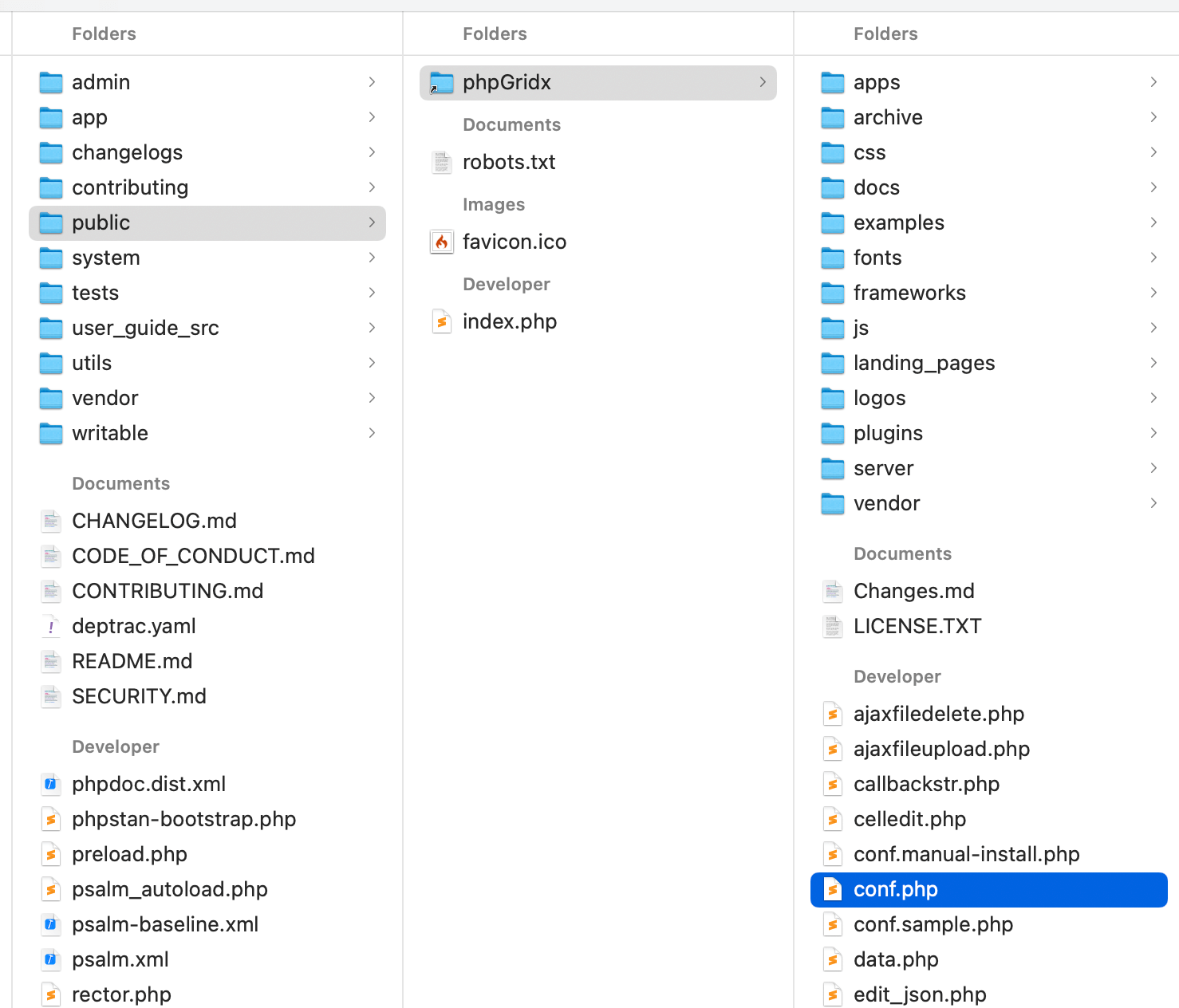The image size is (1179, 1008).
Task: Click the robots.txt document icon
Action: click(x=442, y=162)
